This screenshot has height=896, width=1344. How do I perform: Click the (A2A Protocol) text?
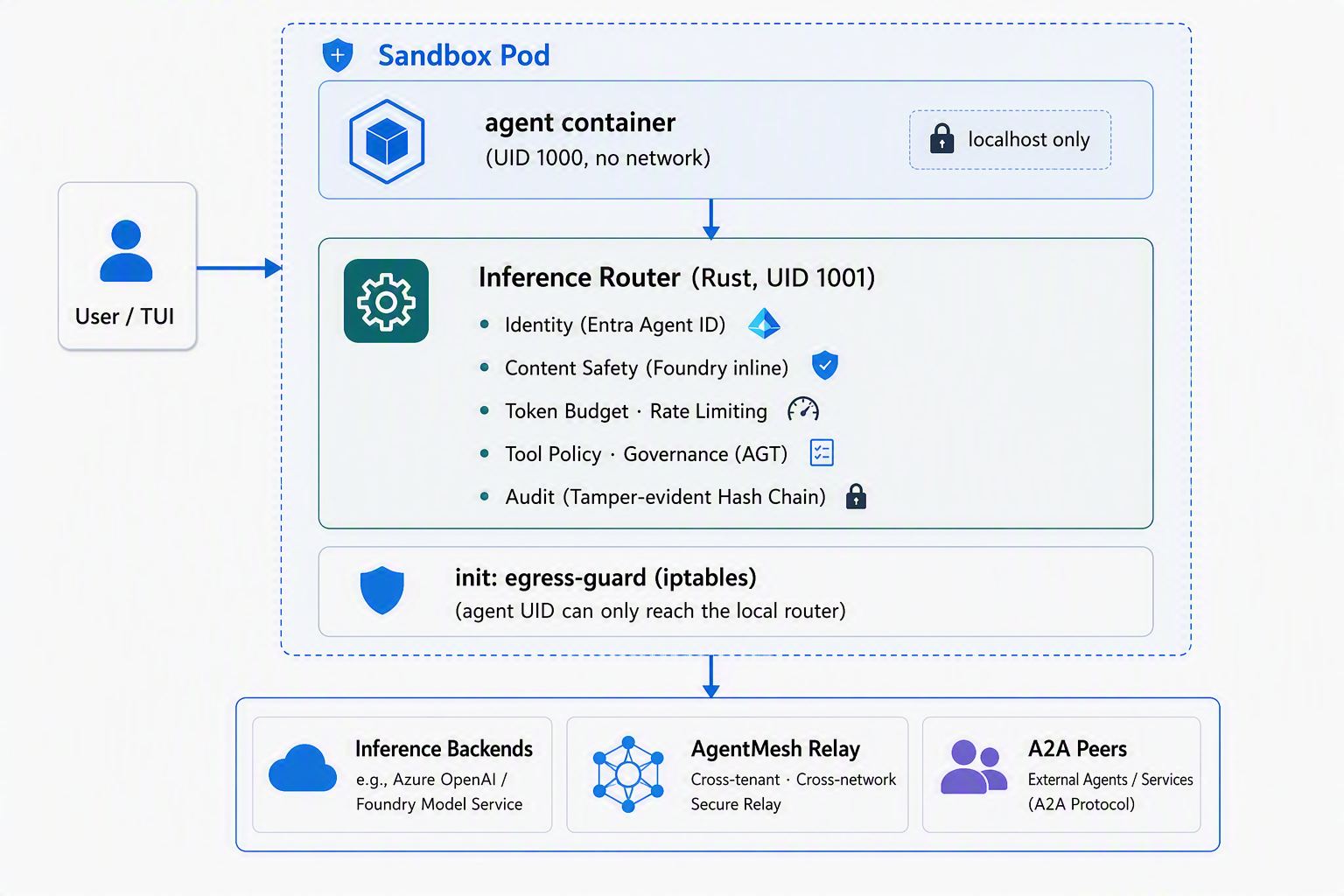click(1081, 804)
